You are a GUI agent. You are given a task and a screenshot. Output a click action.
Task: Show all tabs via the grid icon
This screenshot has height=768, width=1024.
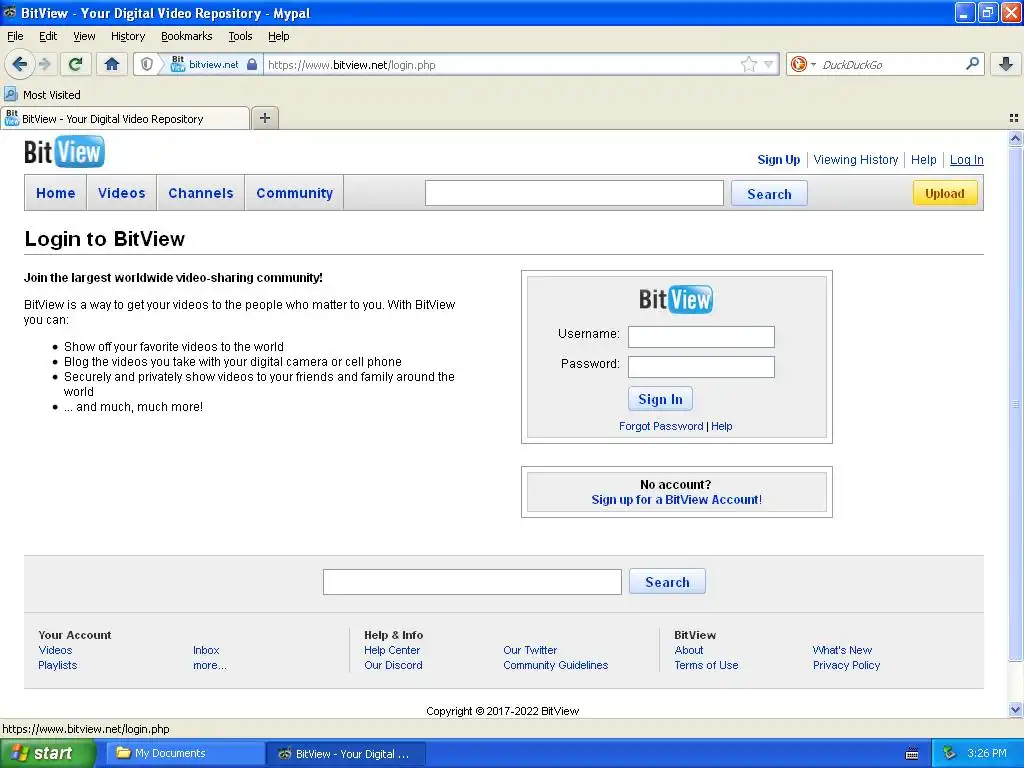pos(1014,118)
